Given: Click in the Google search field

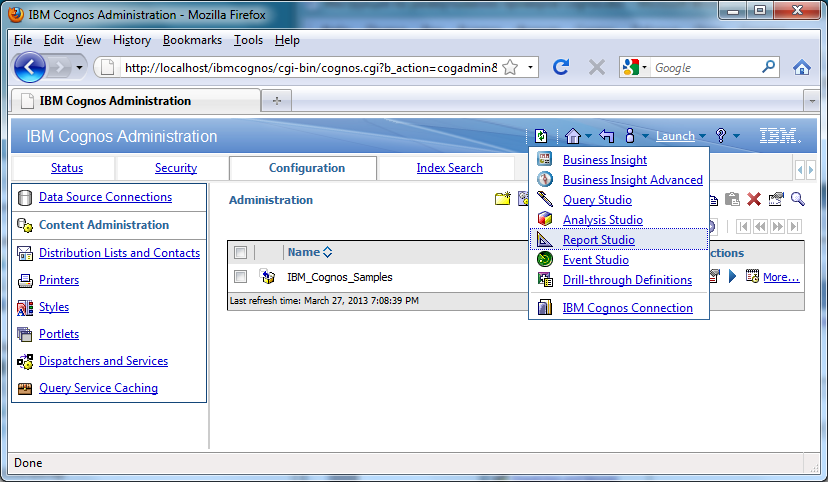Looking at the screenshot, I should tap(705, 68).
